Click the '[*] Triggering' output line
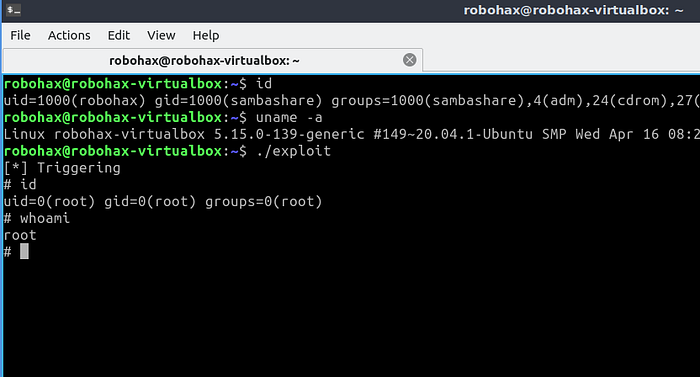Viewport: 700px width, 377px height. tap(62, 168)
